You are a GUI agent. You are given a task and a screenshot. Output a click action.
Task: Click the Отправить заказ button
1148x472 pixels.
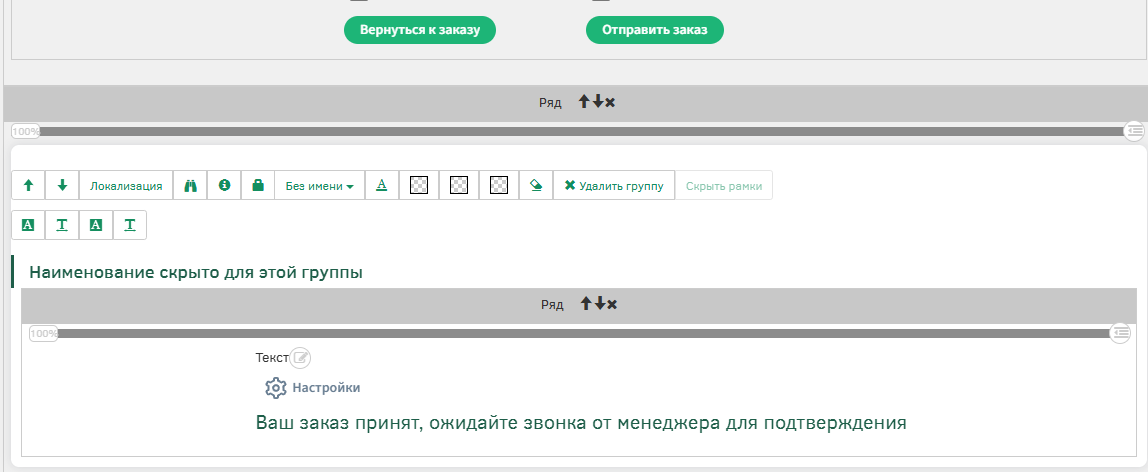(654, 30)
